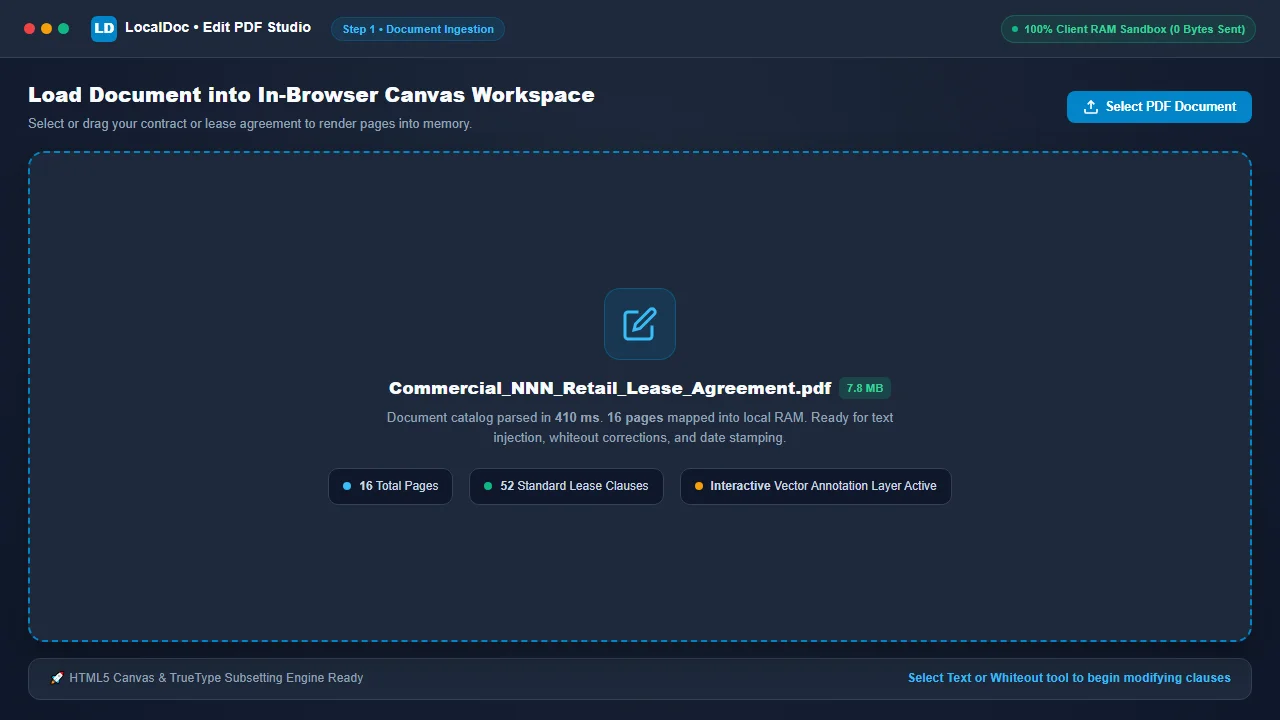This screenshot has width=1280, height=720.
Task: Click 'HTML5 Canvas & TrueType Subsetting Engine Ready' status
Action: pos(216,678)
